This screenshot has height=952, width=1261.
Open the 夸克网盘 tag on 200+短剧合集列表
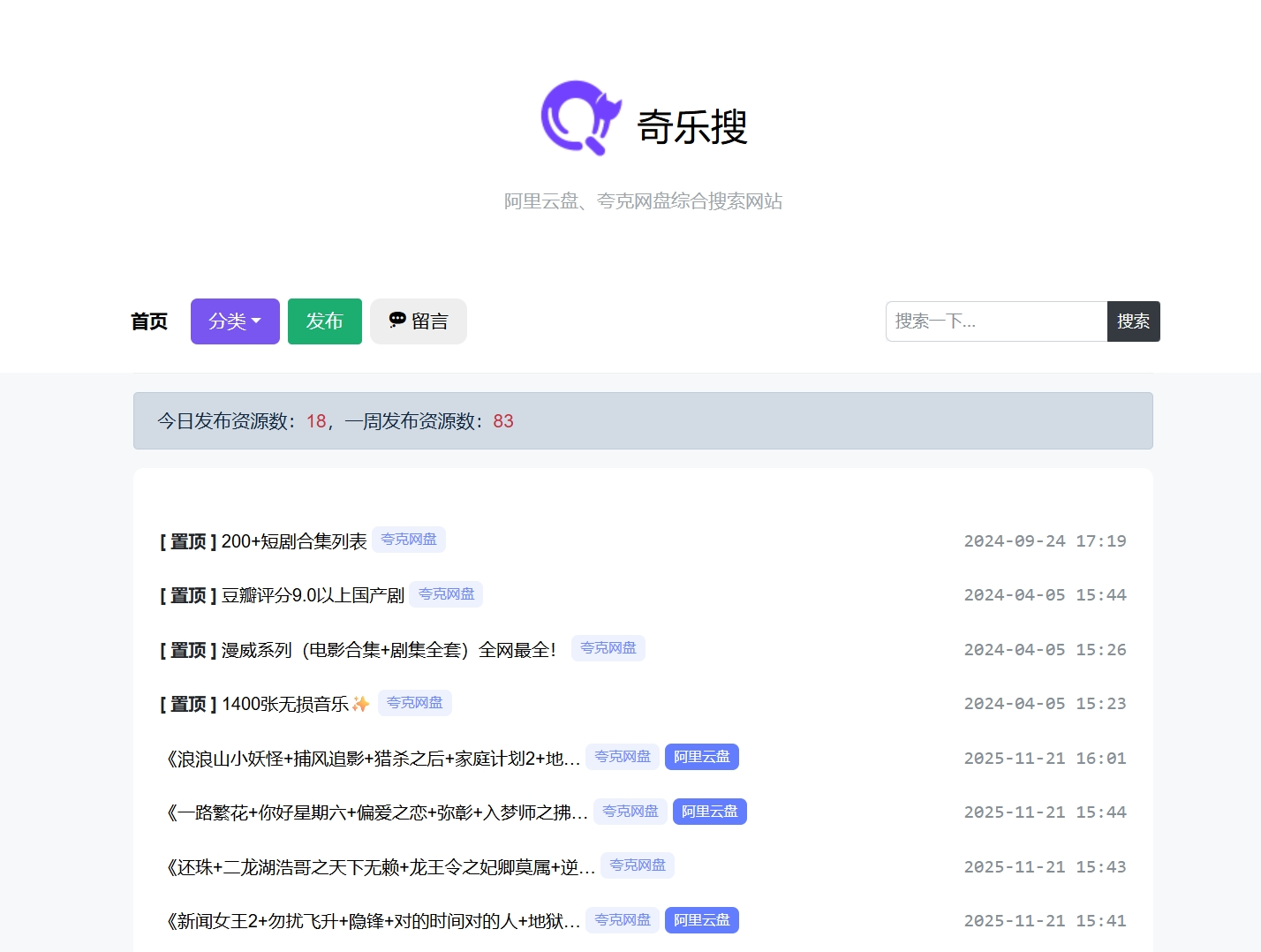[408, 540]
